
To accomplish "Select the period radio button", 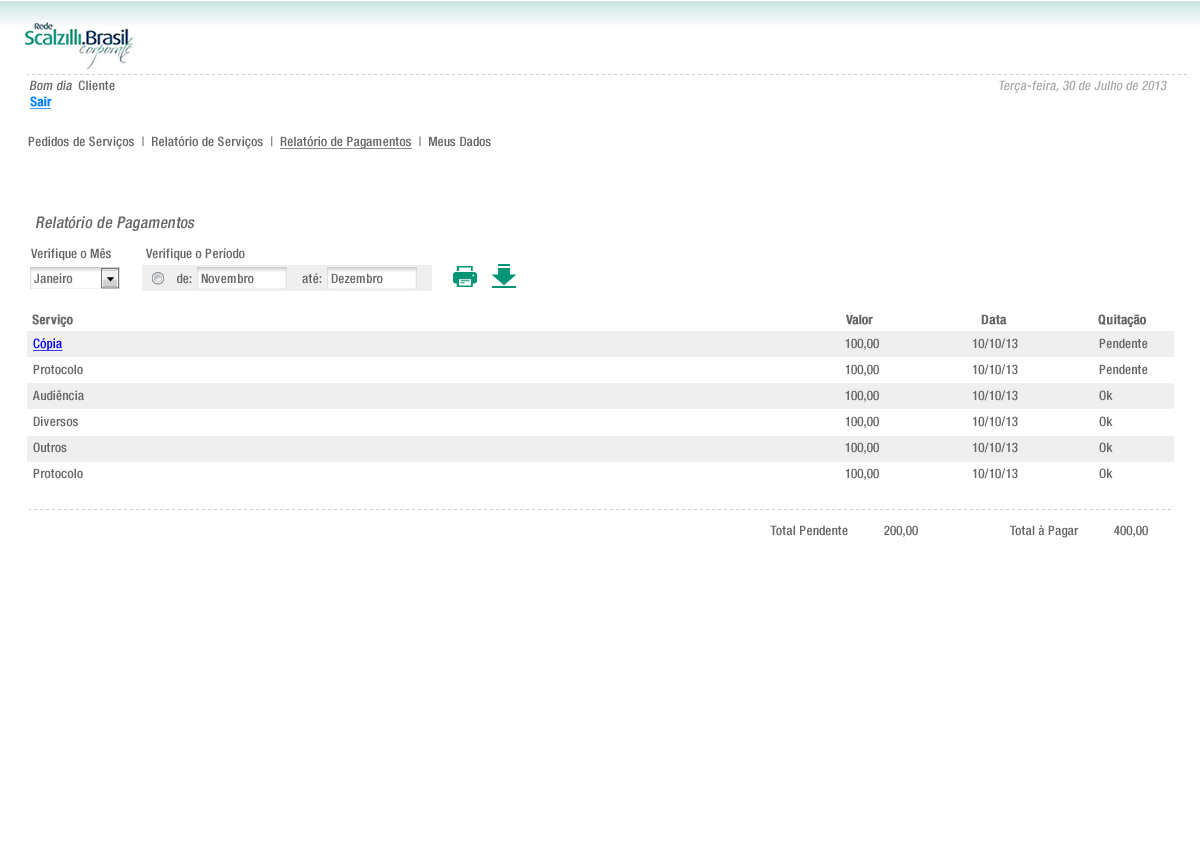I will (158, 279).
